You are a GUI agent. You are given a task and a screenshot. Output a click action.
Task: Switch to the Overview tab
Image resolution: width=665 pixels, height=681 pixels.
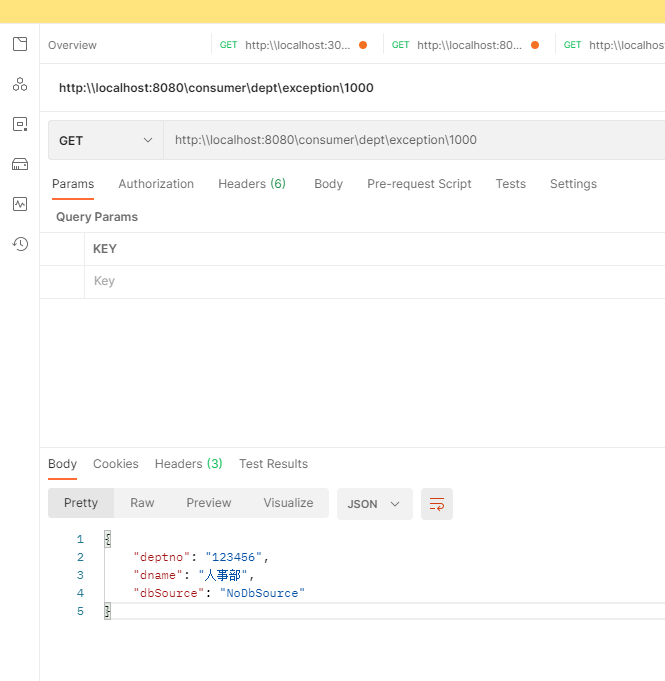(73, 45)
